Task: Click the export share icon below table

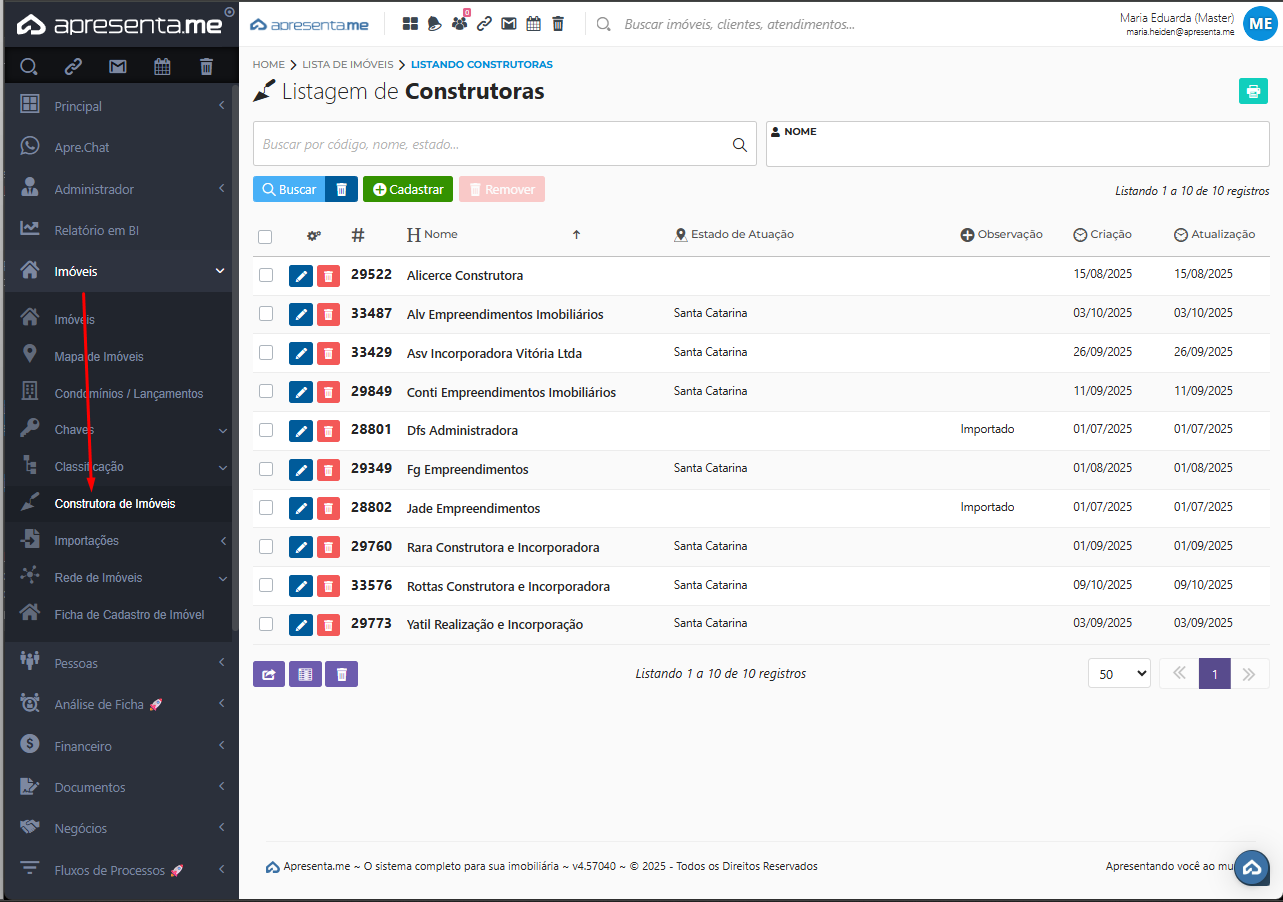Action: click(269, 674)
